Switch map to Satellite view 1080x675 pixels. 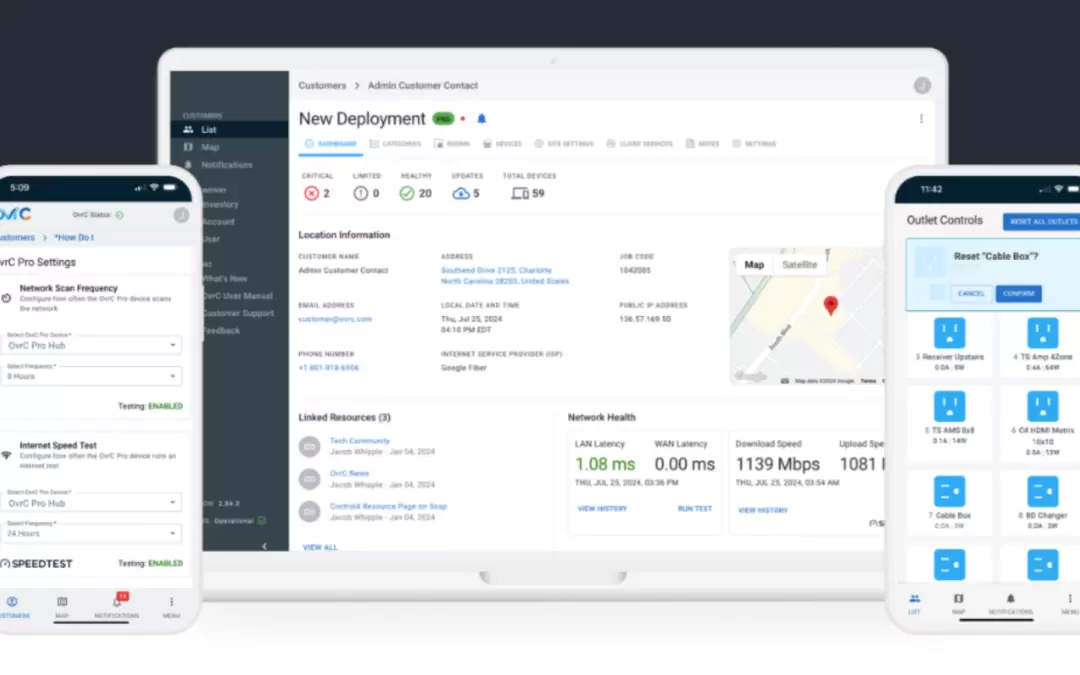[799, 265]
